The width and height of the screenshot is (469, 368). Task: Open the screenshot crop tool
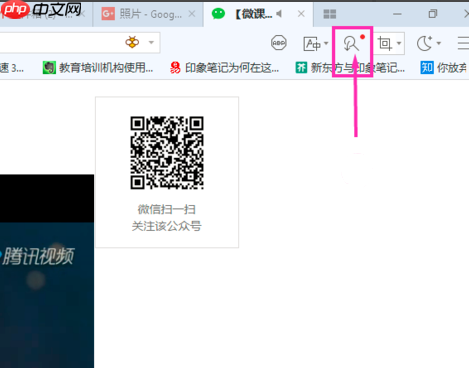(385, 43)
